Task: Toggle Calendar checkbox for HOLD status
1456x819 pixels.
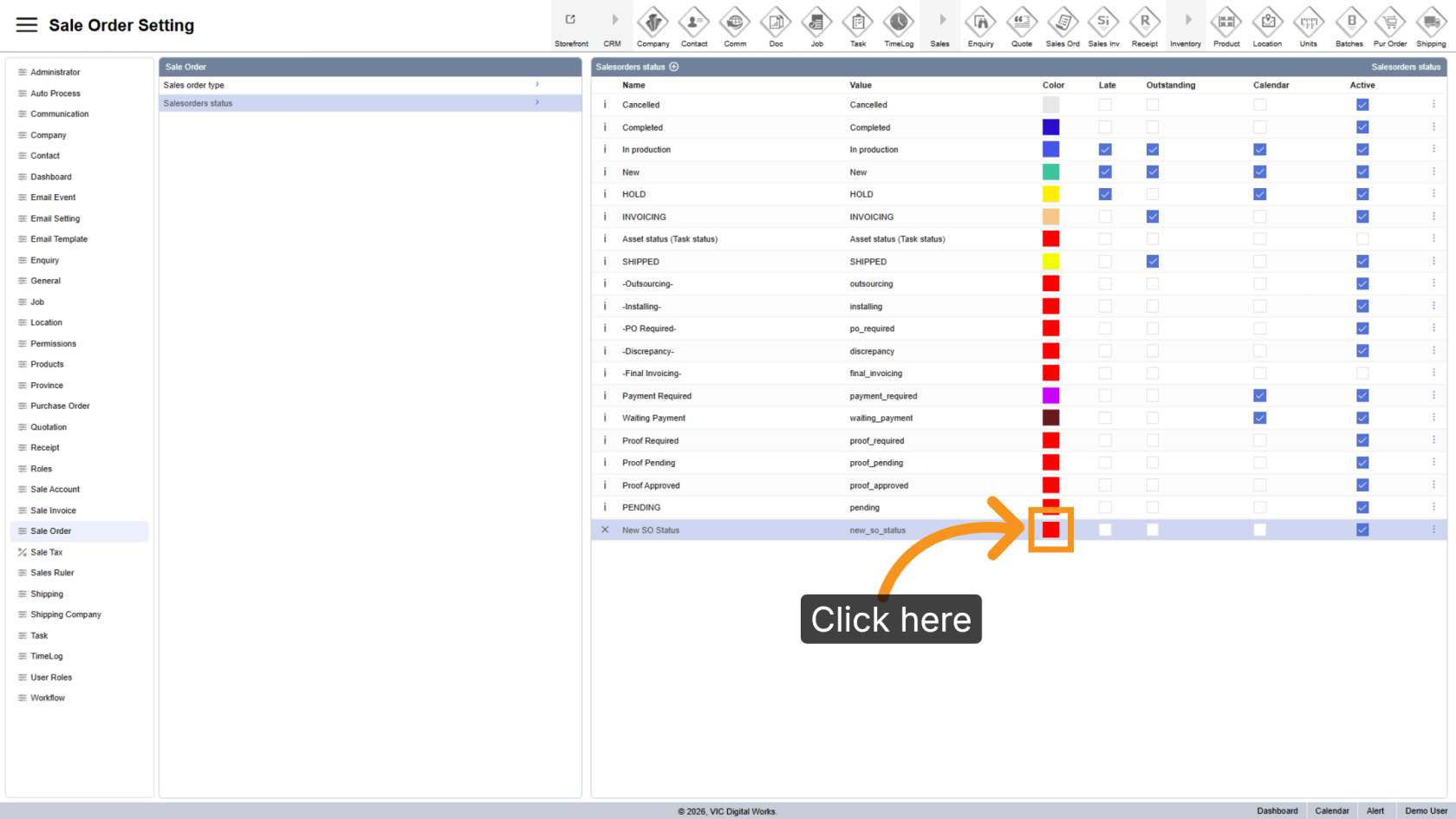Action: pyautogui.click(x=1259, y=194)
